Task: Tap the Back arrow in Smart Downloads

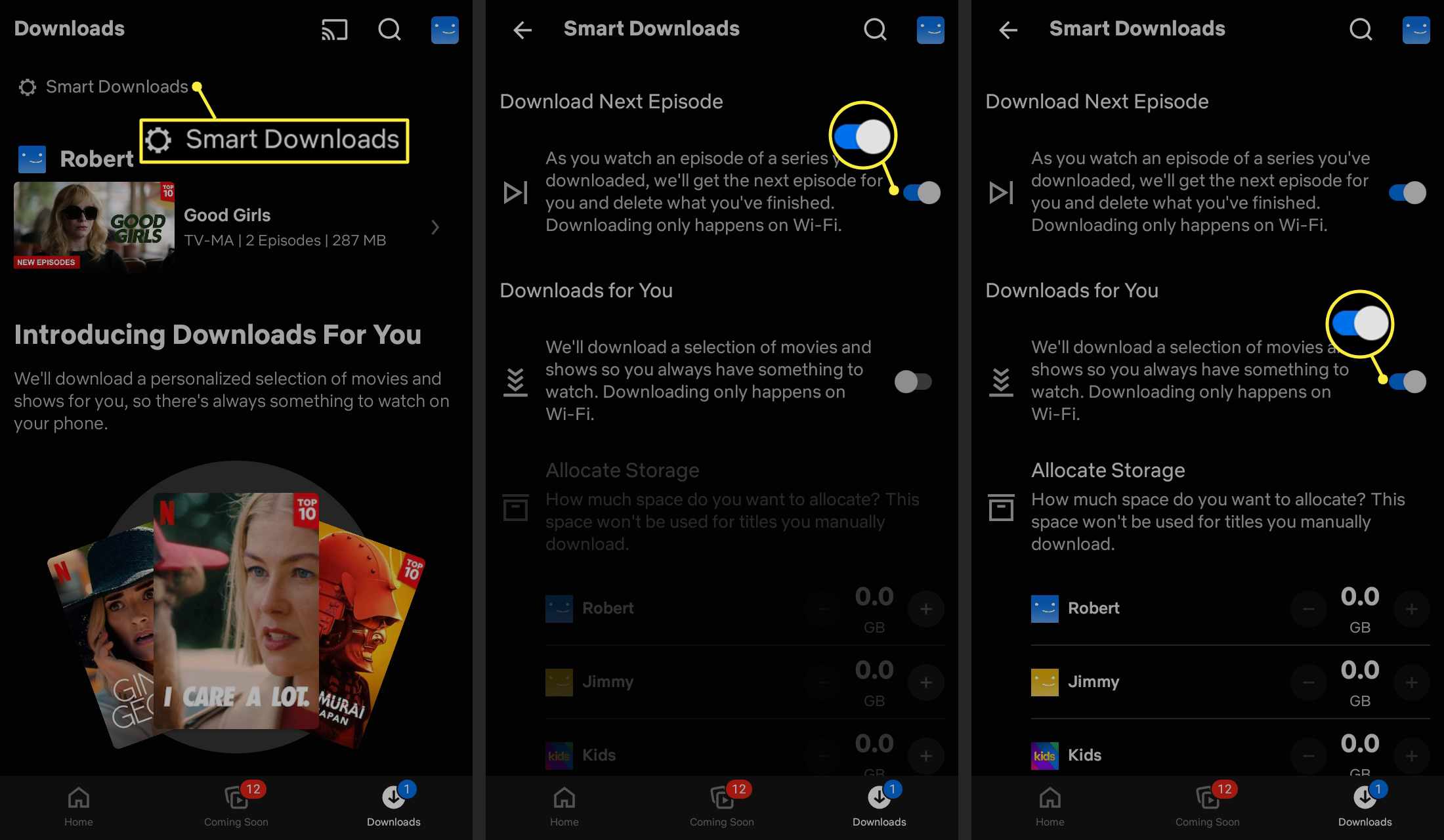Action: pos(522,28)
